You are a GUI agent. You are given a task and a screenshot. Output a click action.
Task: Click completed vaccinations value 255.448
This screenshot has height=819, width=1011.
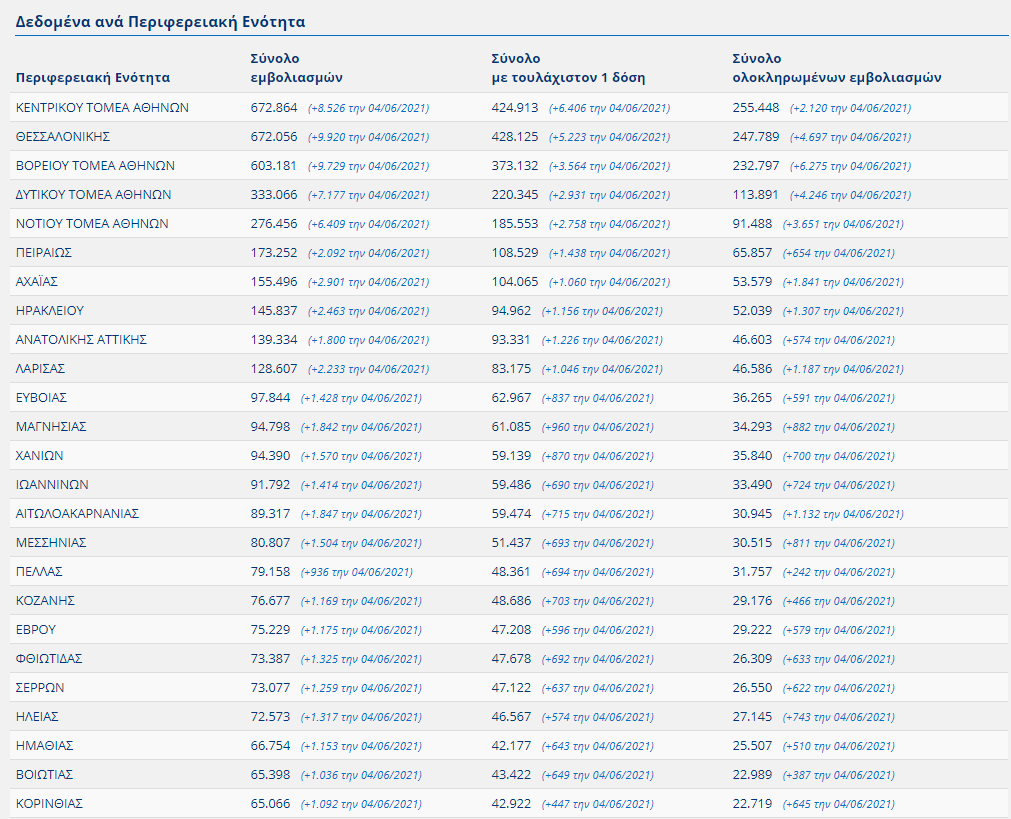tap(756, 108)
